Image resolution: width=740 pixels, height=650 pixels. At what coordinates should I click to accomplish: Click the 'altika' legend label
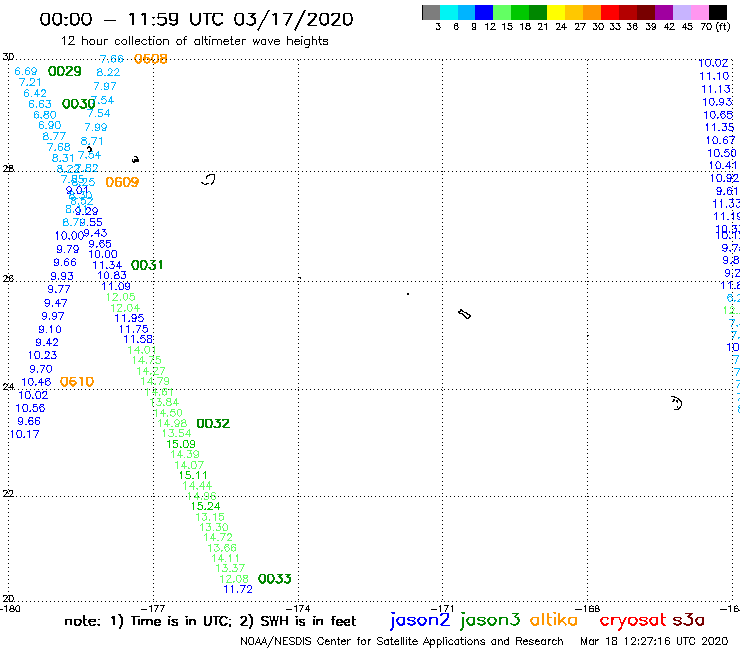[x=554, y=620]
